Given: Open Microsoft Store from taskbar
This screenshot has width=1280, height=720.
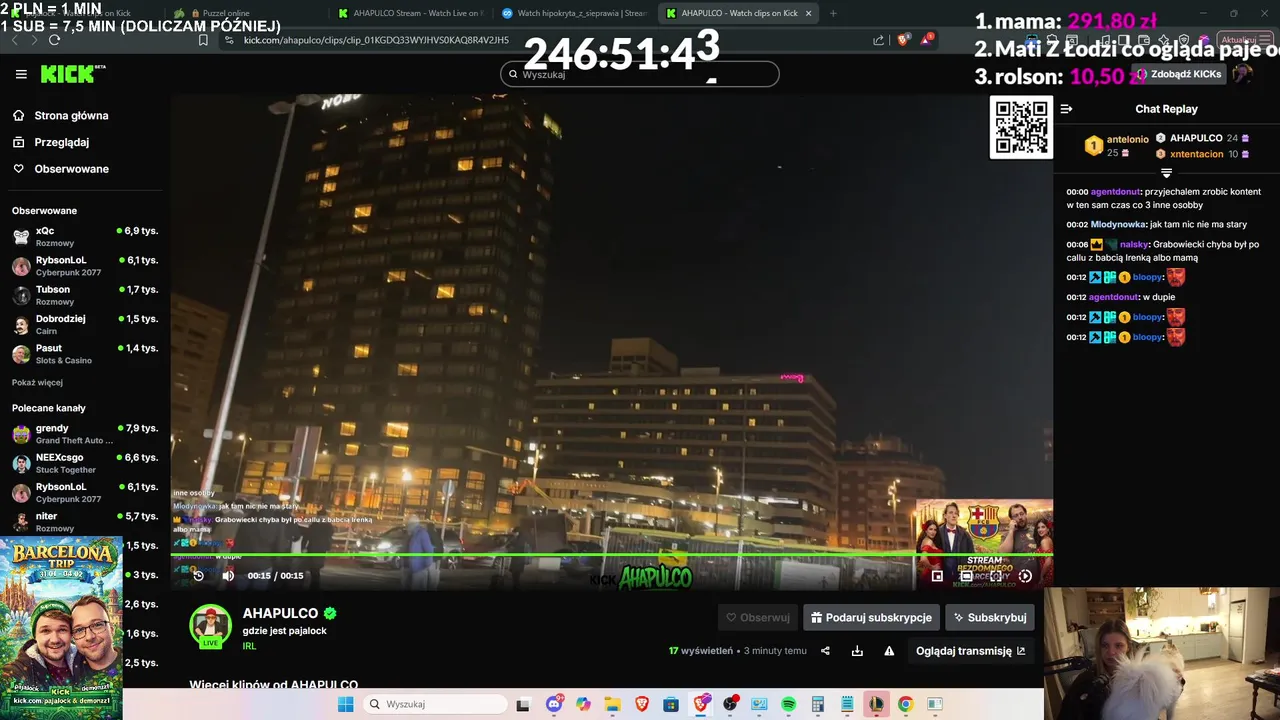Looking at the screenshot, I should tap(671, 704).
